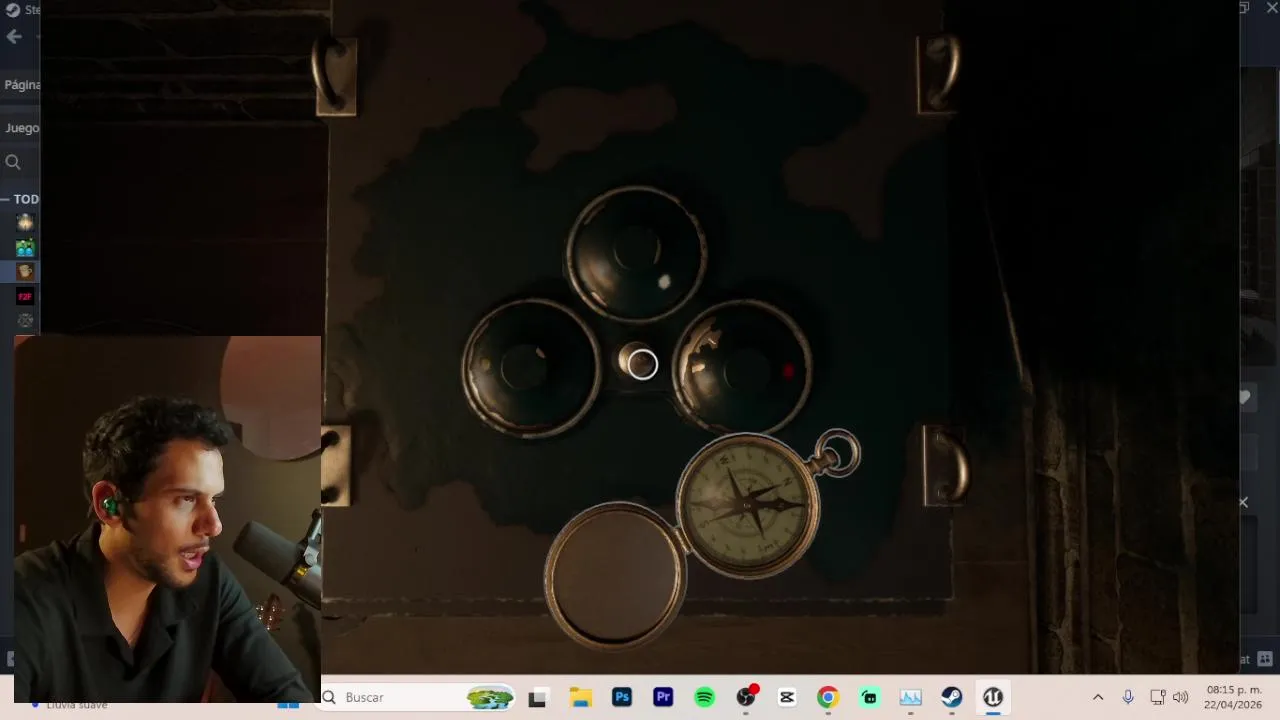Switch to OBS Studio on the taskbar
This screenshot has width=1280, height=720.
click(x=746, y=697)
